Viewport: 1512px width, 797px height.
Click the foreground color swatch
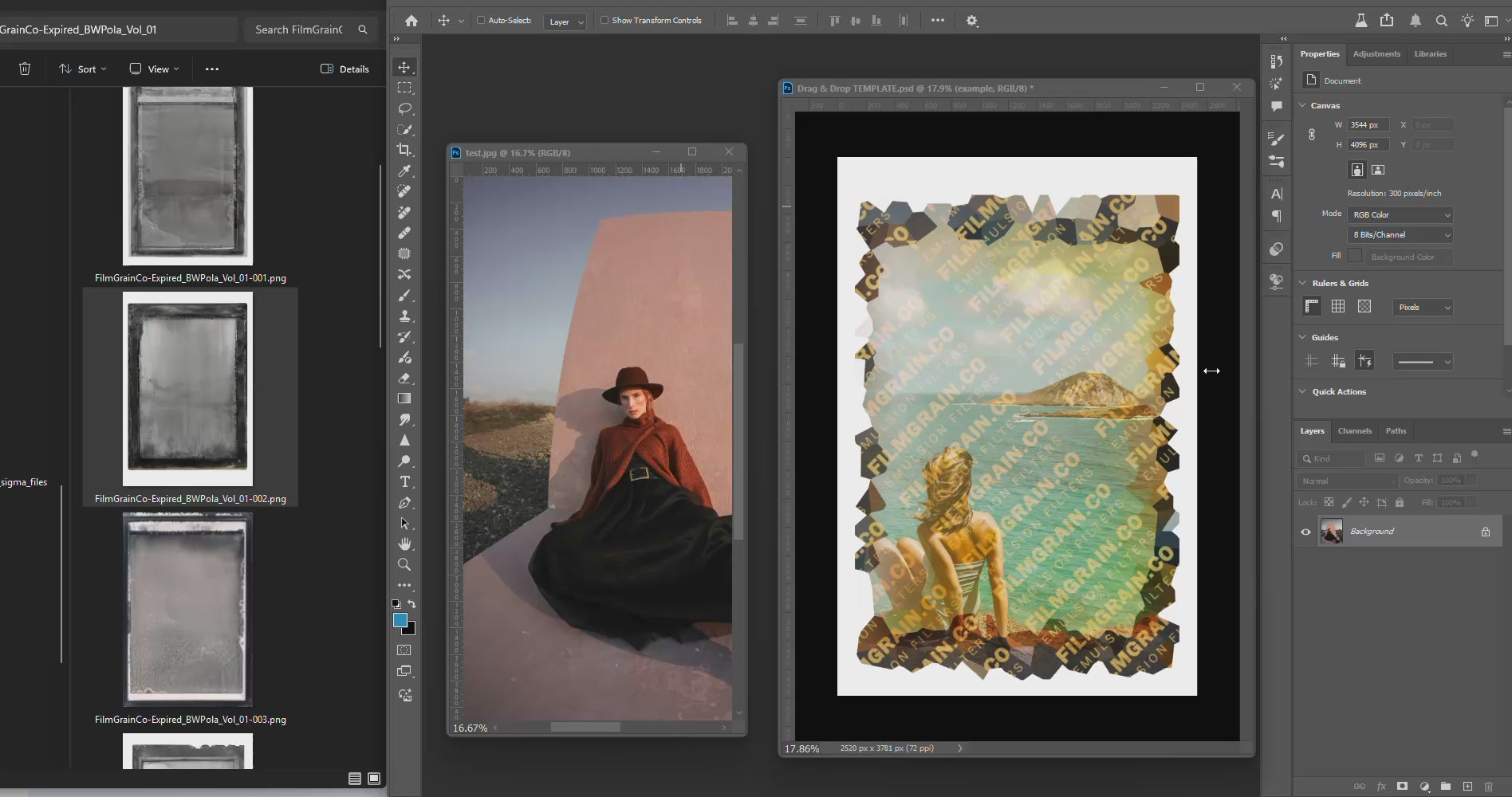tap(400, 620)
